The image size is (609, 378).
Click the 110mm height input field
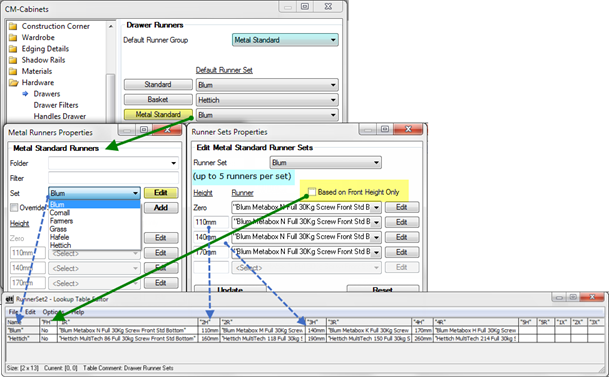coord(211,222)
